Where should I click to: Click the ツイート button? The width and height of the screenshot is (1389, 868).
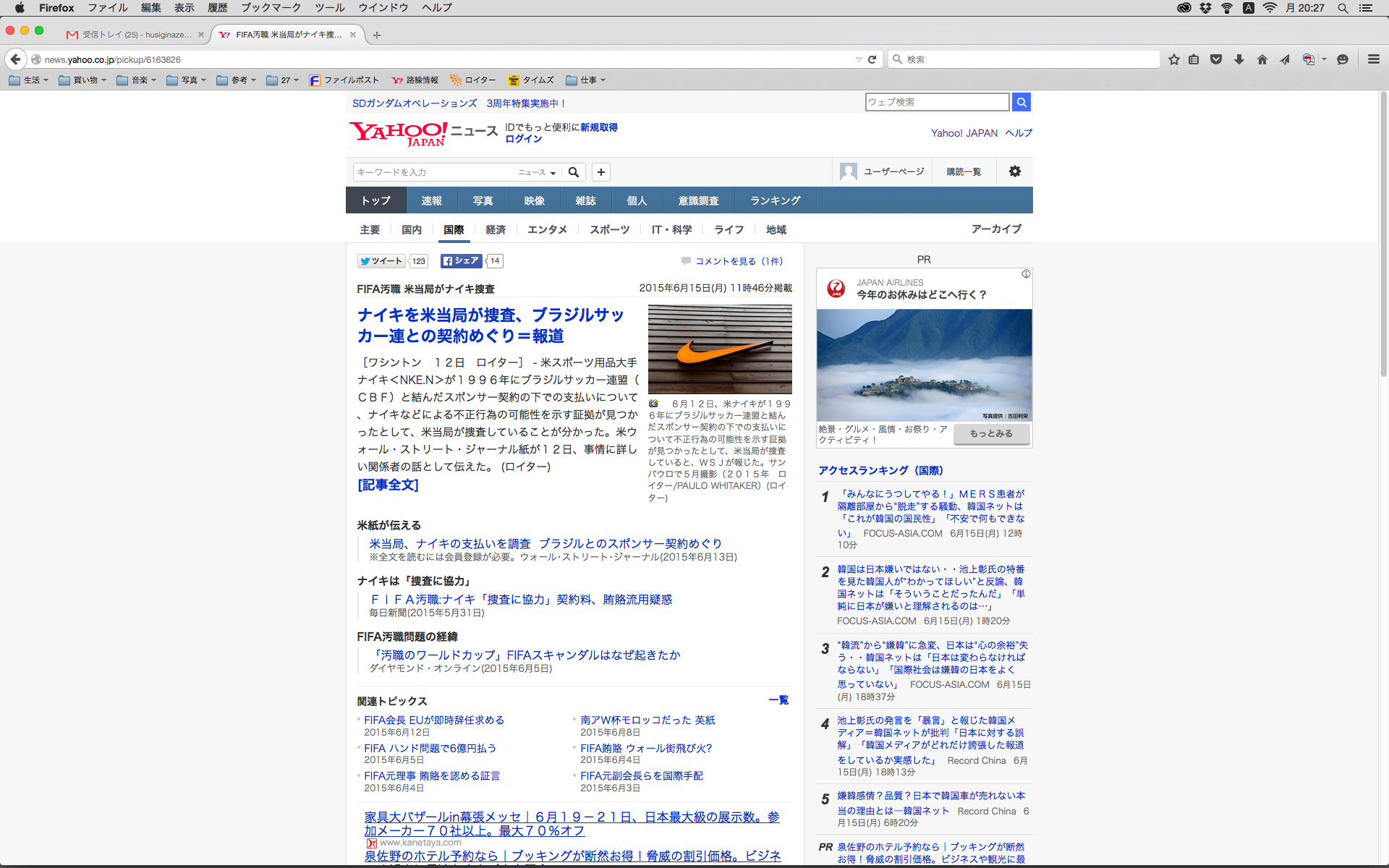pyautogui.click(x=381, y=261)
